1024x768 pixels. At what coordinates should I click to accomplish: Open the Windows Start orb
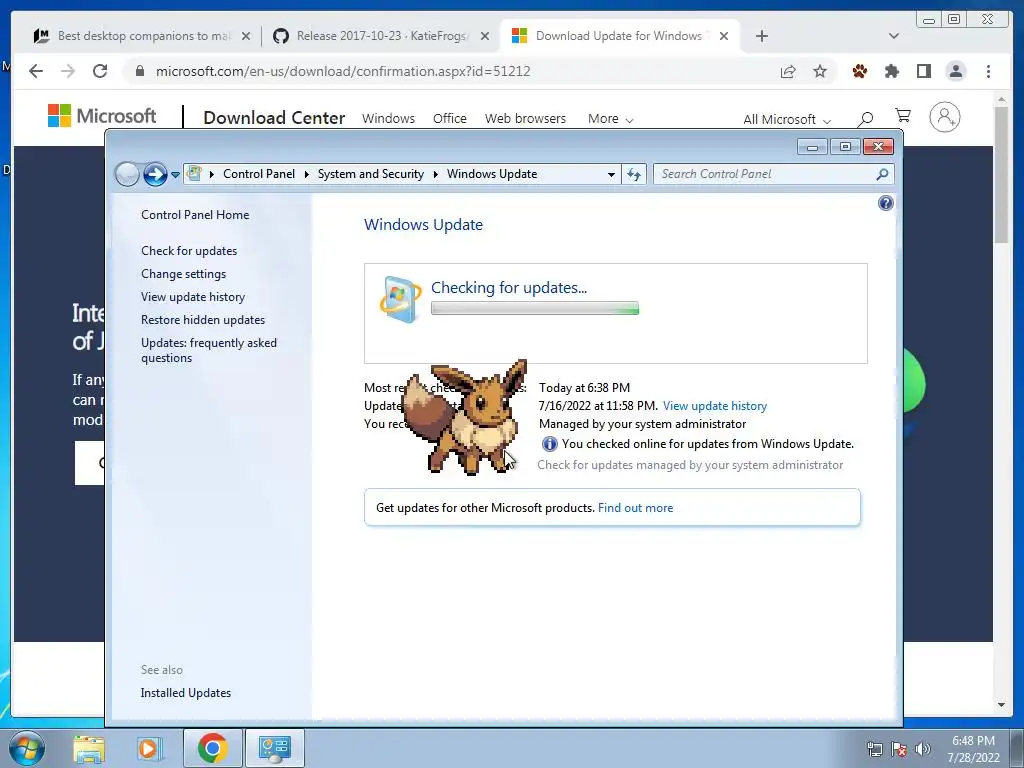(27, 748)
